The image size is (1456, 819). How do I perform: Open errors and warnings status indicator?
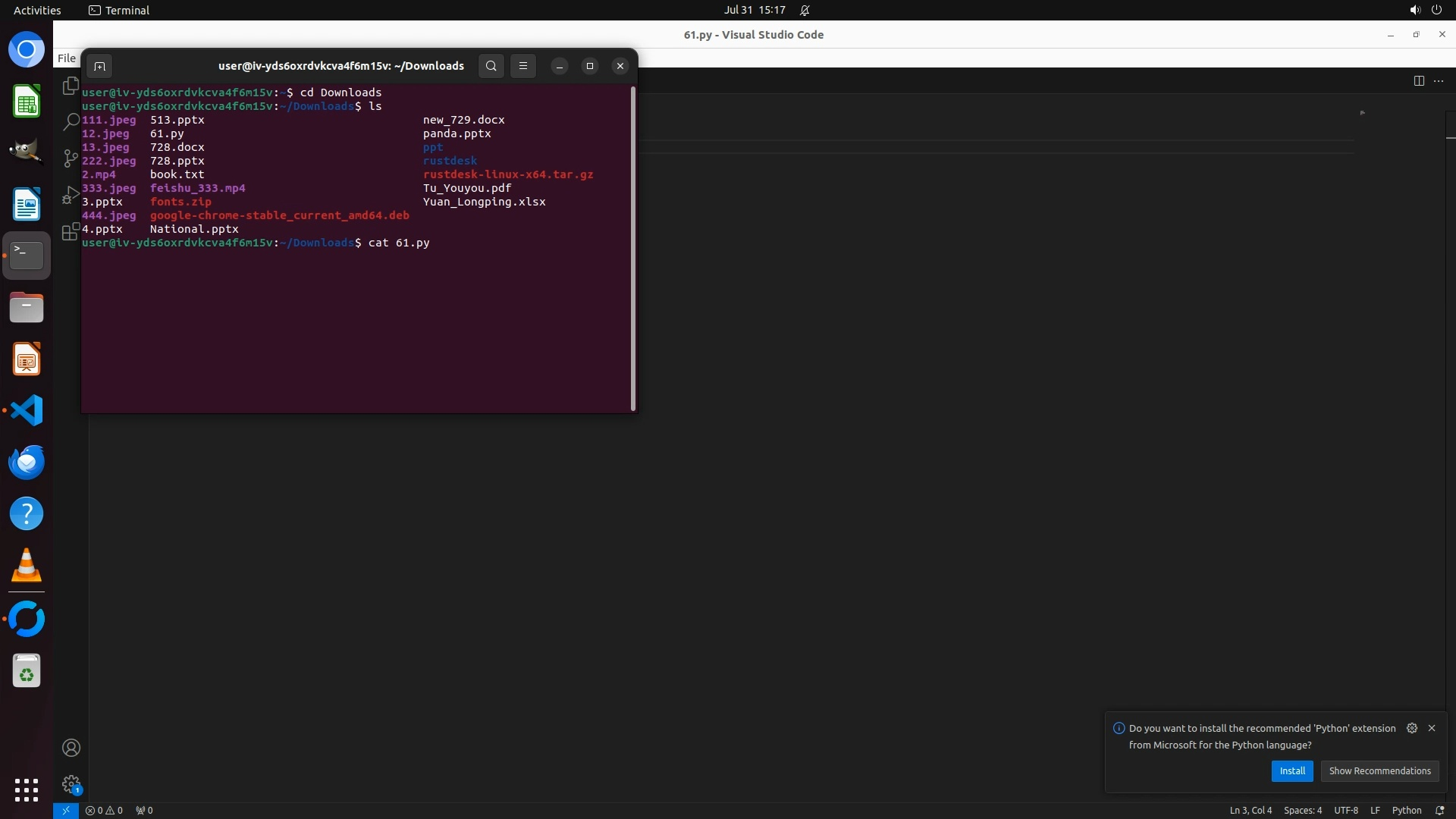point(104,811)
